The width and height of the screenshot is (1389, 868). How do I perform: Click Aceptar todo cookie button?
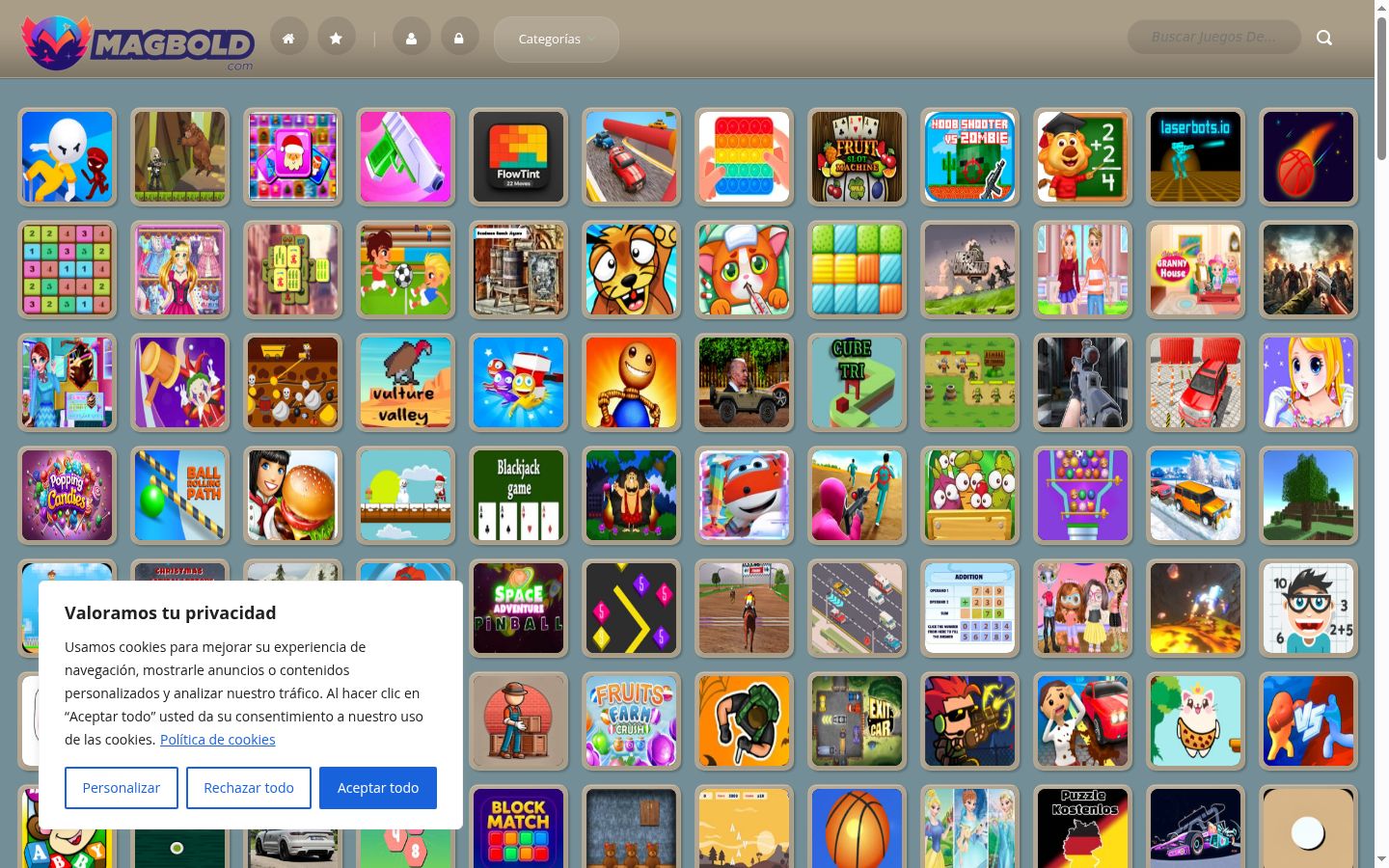coord(378,788)
